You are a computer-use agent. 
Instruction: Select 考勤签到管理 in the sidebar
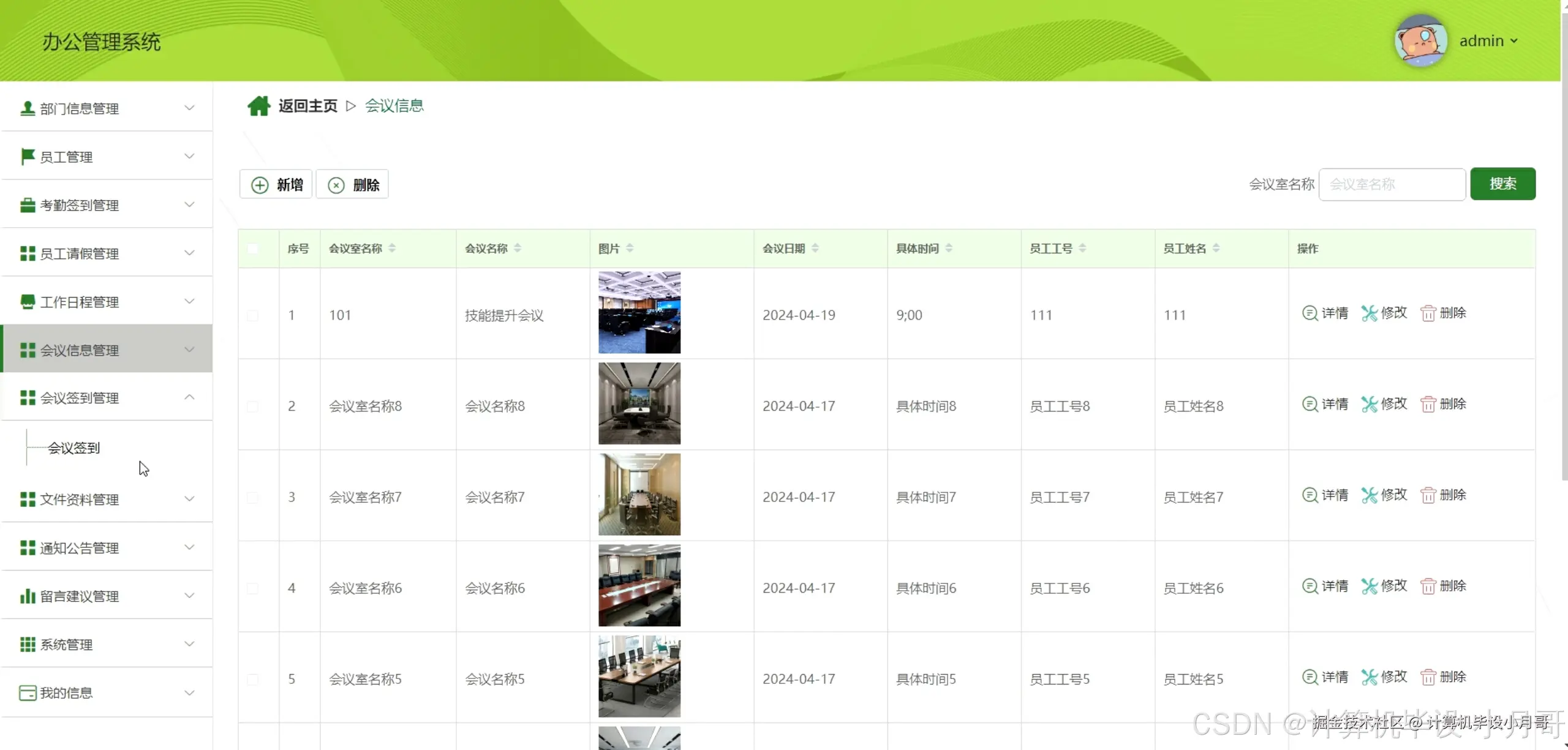(80, 205)
